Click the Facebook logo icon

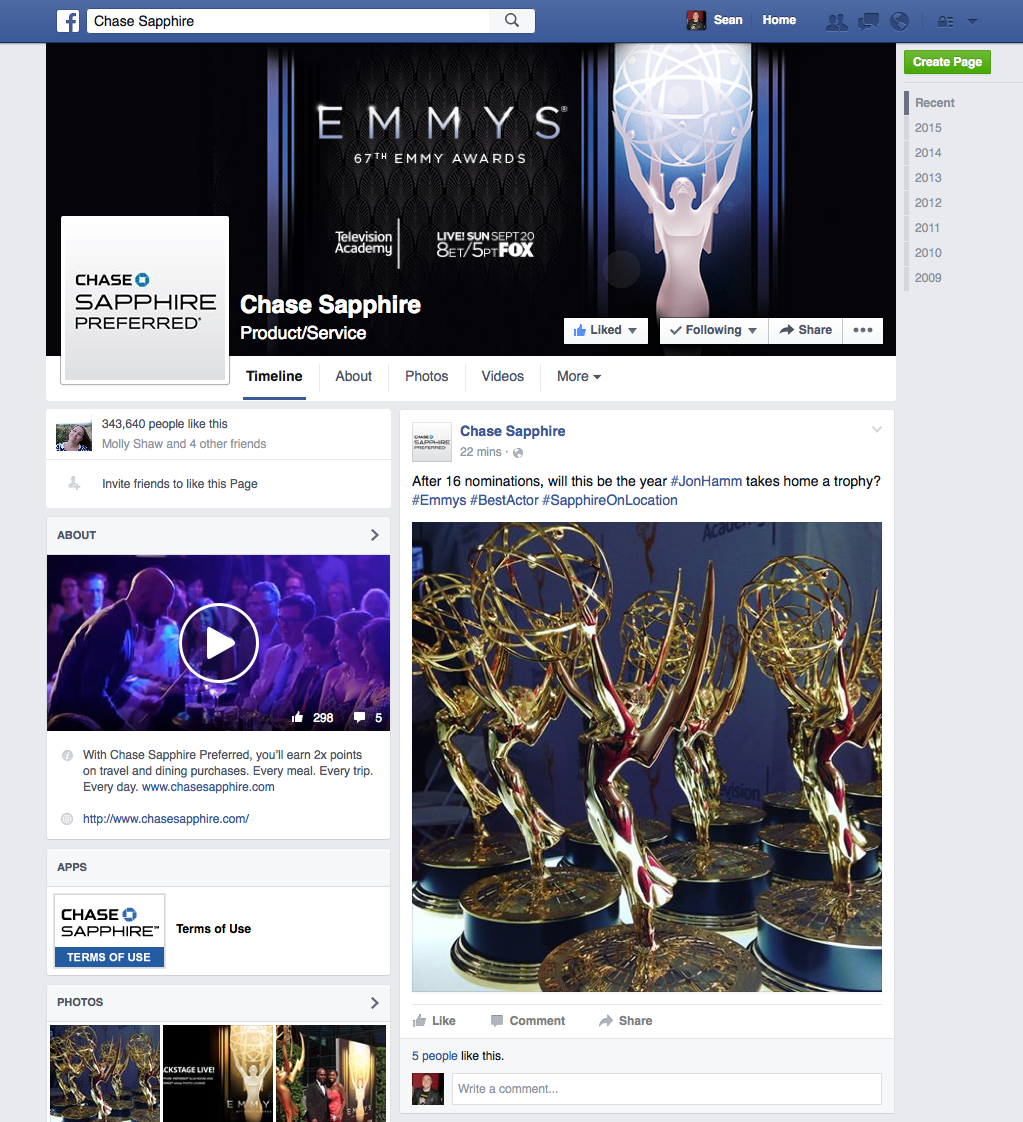[68, 21]
